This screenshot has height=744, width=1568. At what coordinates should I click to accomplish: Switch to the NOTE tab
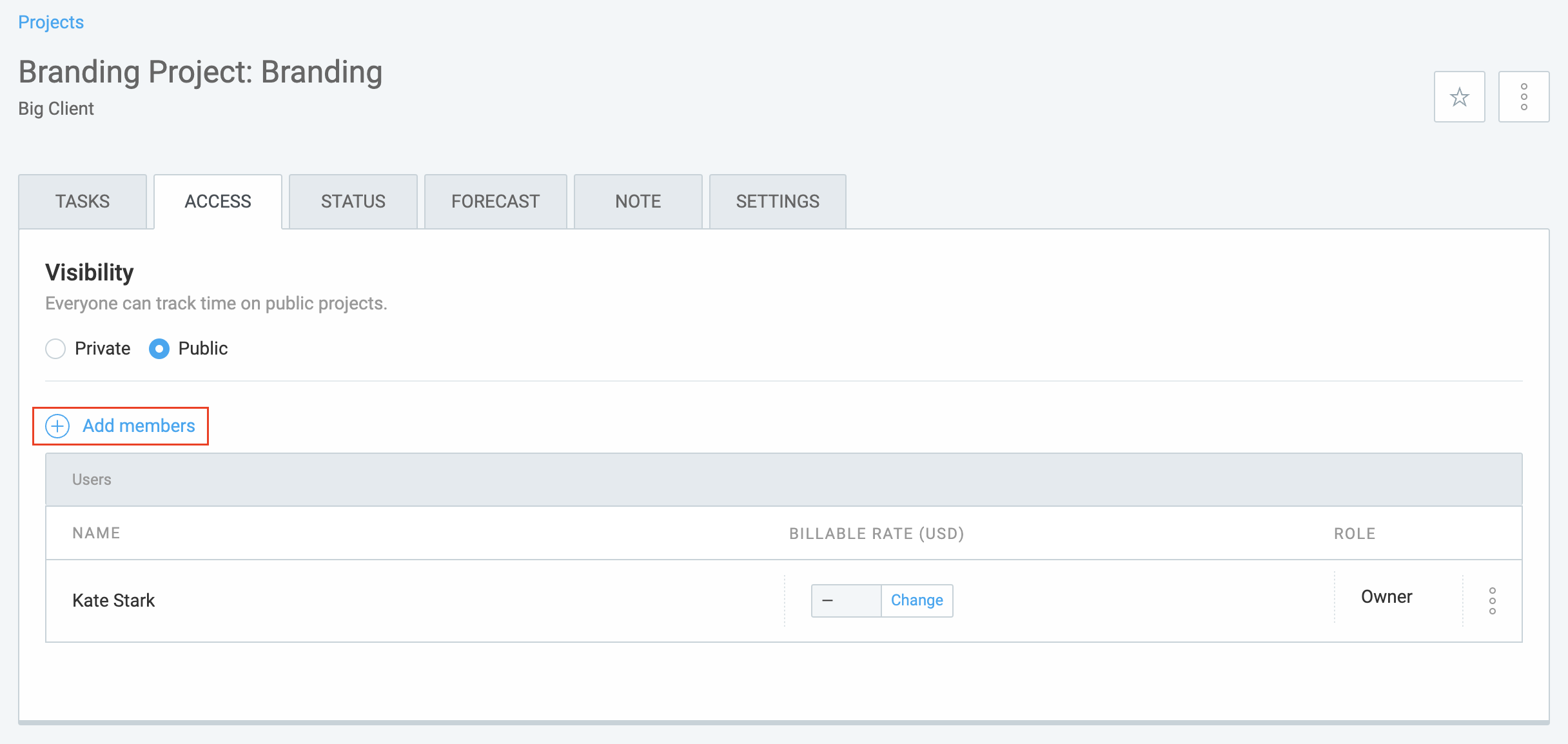click(637, 201)
